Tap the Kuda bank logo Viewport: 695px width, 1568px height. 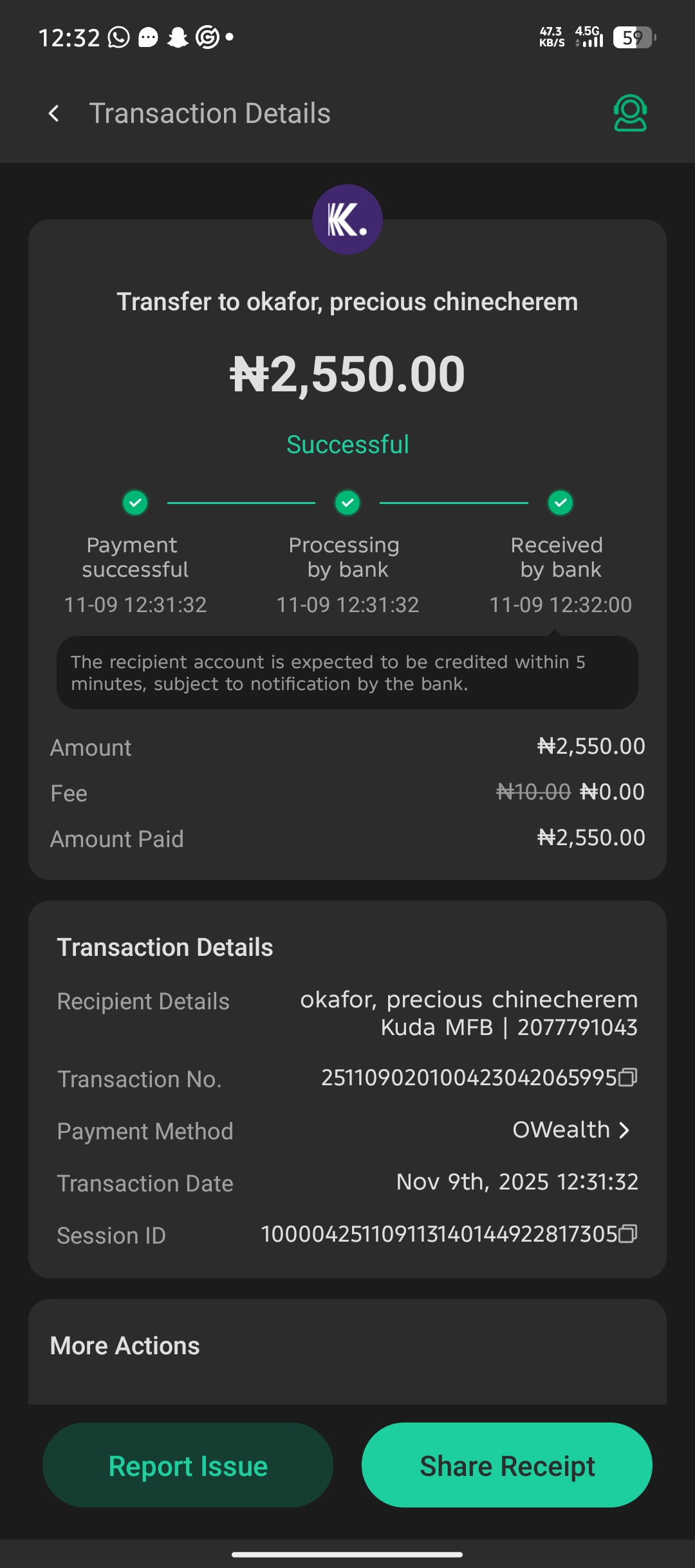[347, 219]
